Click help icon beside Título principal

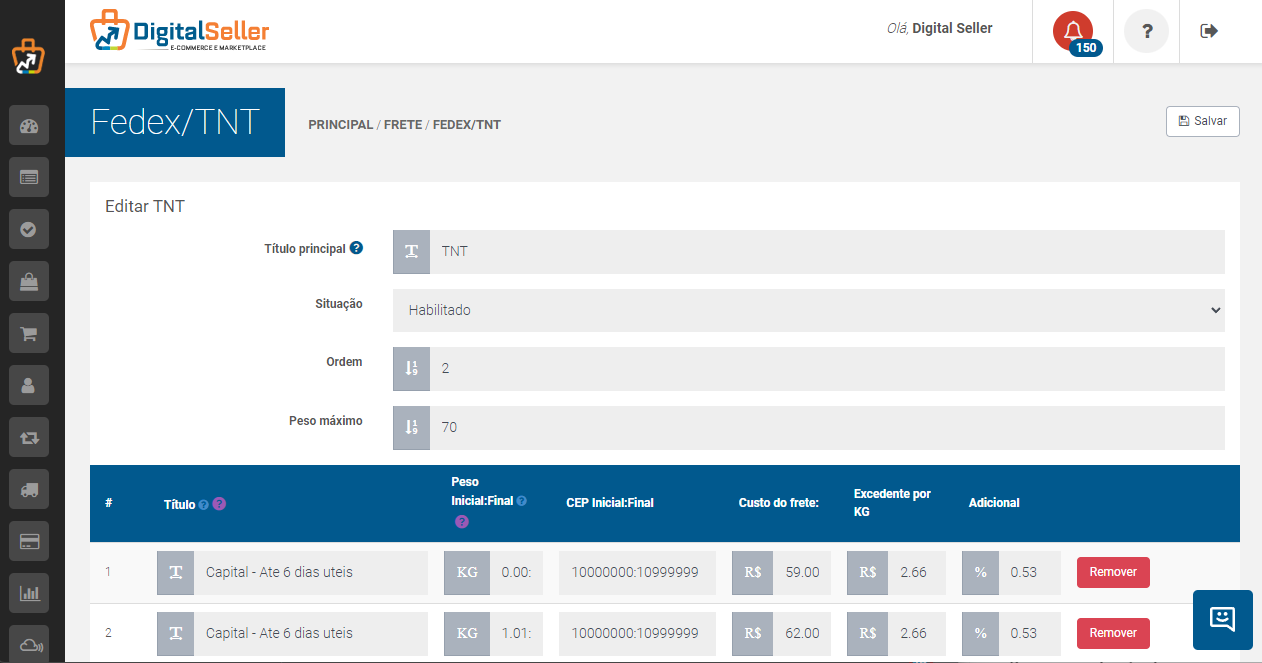[x=356, y=248]
